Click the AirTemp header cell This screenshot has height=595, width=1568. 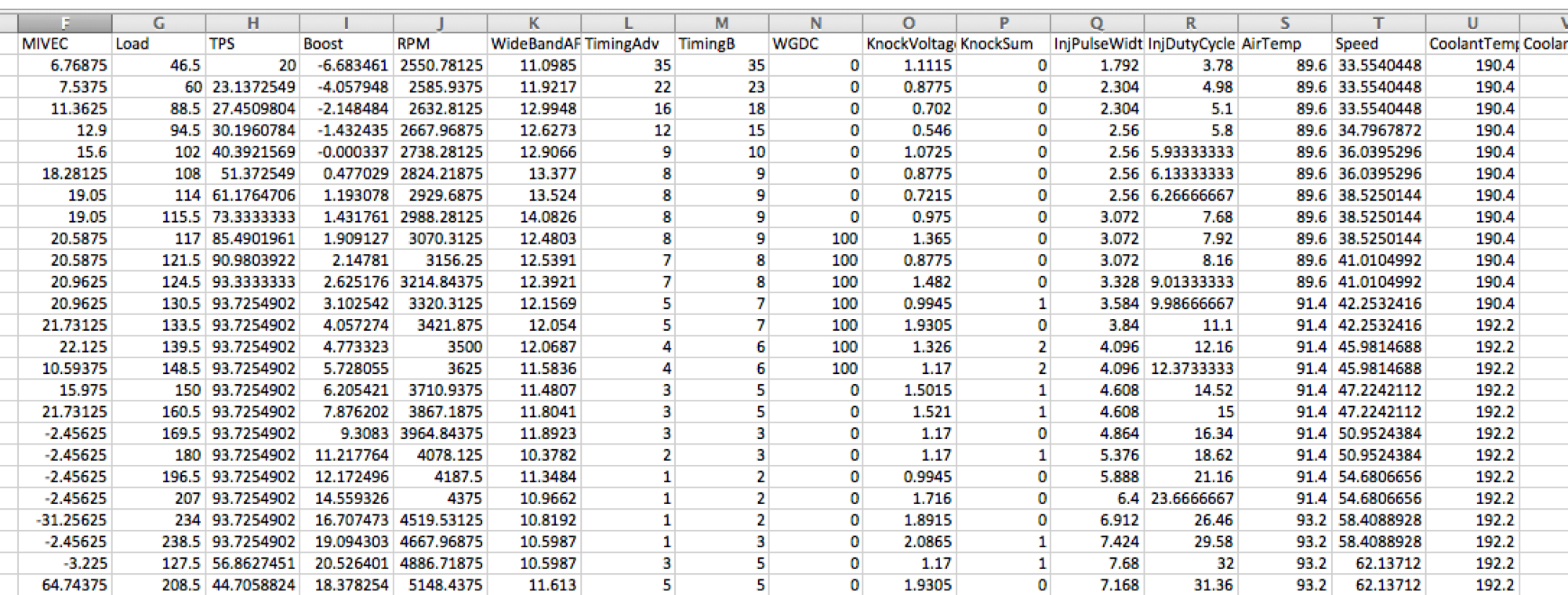click(1285, 44)
